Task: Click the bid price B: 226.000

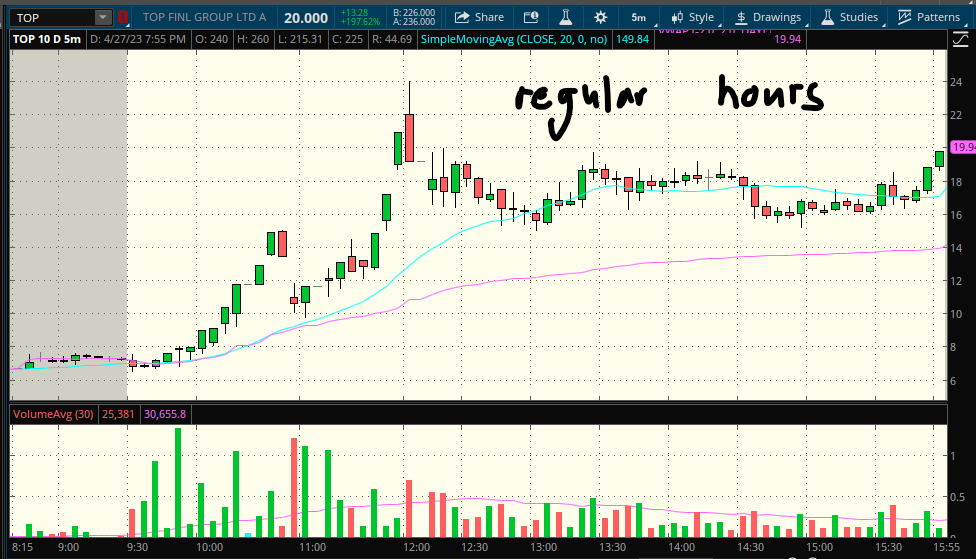Action: (x=415, y=12)
